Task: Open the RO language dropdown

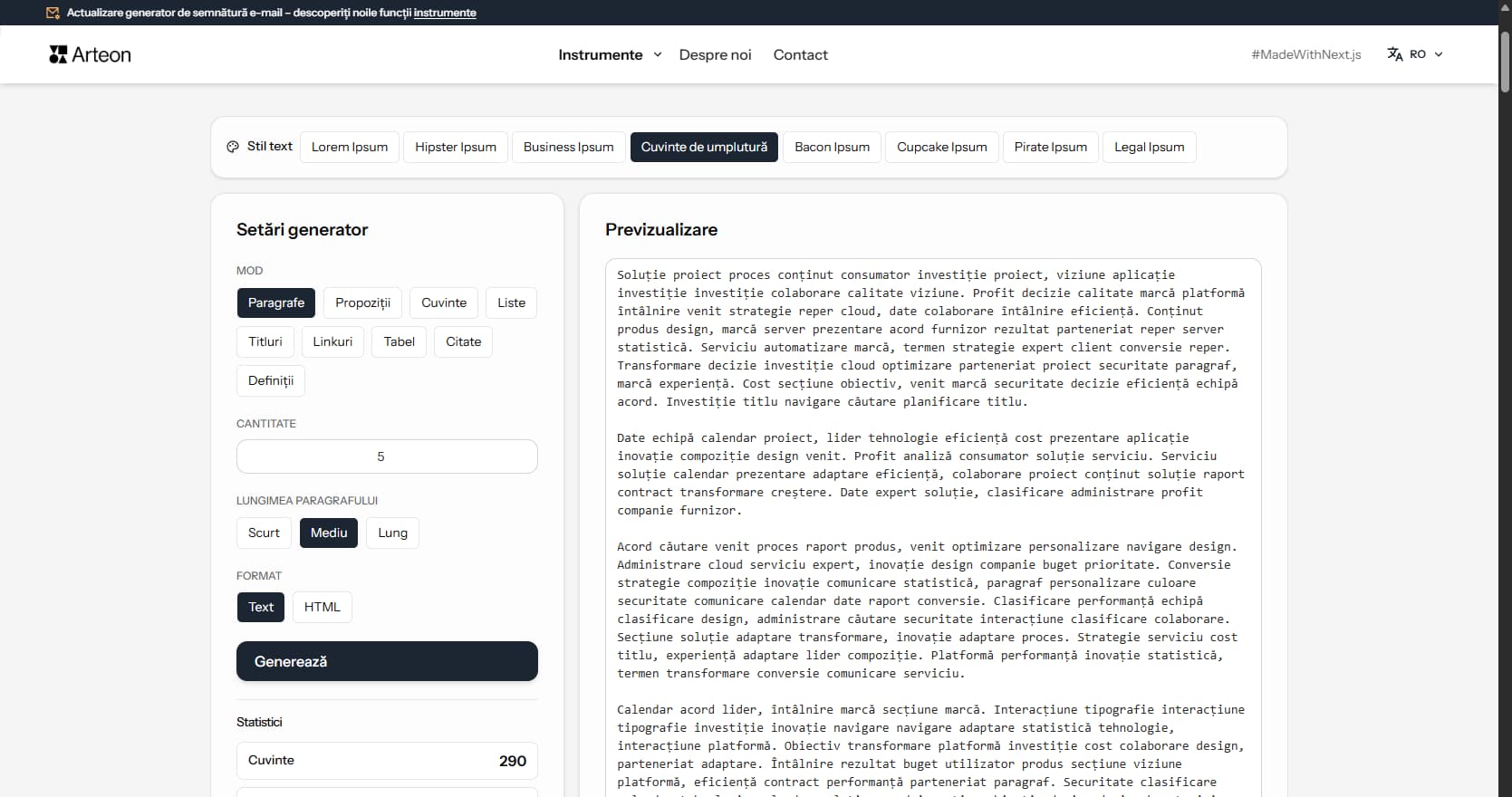Action: coord(1415,54)
